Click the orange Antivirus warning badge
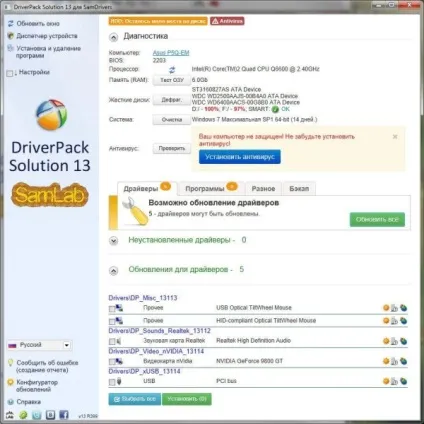Image resolution: width=424 pixels, height=424 pixels. pos(227,21)
